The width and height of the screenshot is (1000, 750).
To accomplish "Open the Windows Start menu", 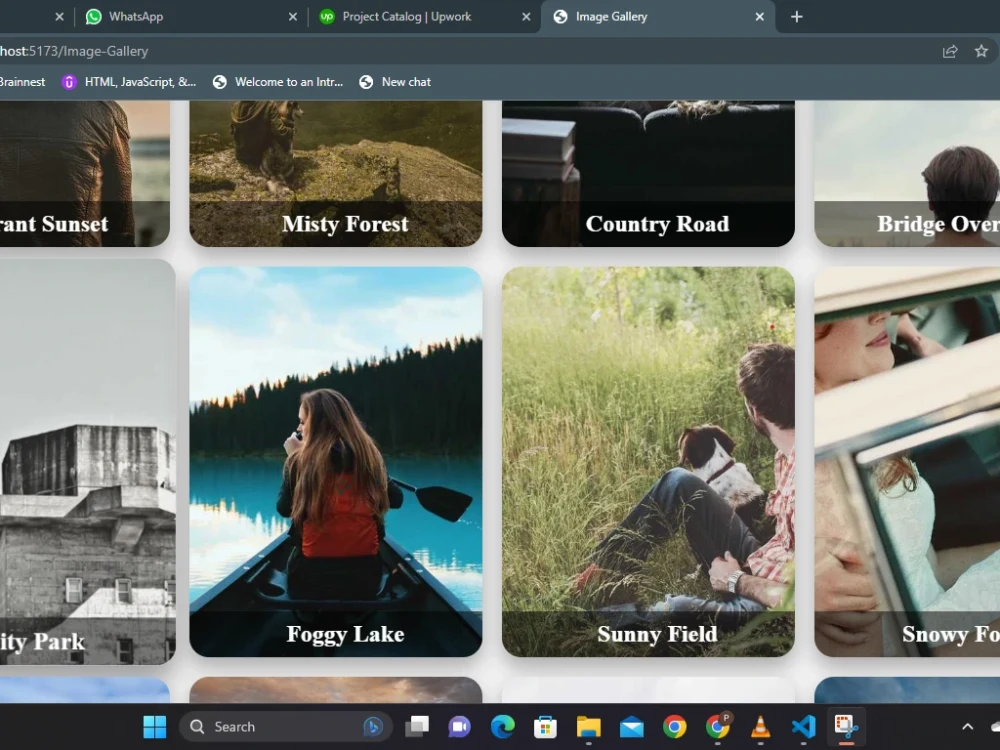I will (154, 726).
